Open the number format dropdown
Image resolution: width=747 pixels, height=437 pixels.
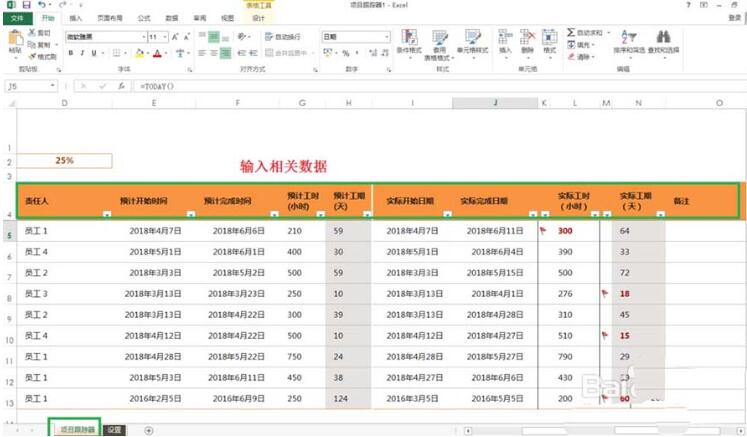click(386, 37)
